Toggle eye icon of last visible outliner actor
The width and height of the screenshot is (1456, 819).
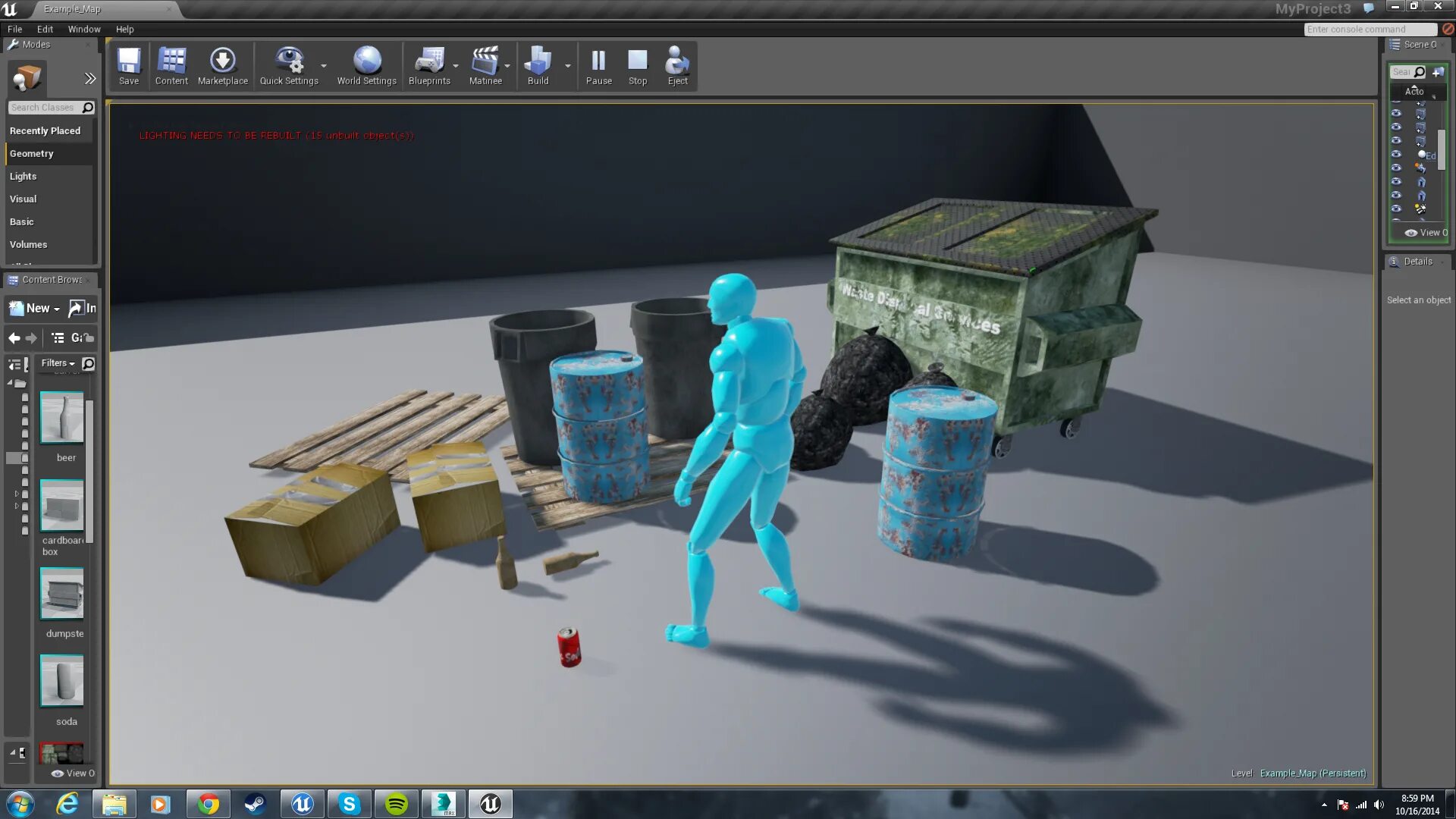pos(1396,209)
